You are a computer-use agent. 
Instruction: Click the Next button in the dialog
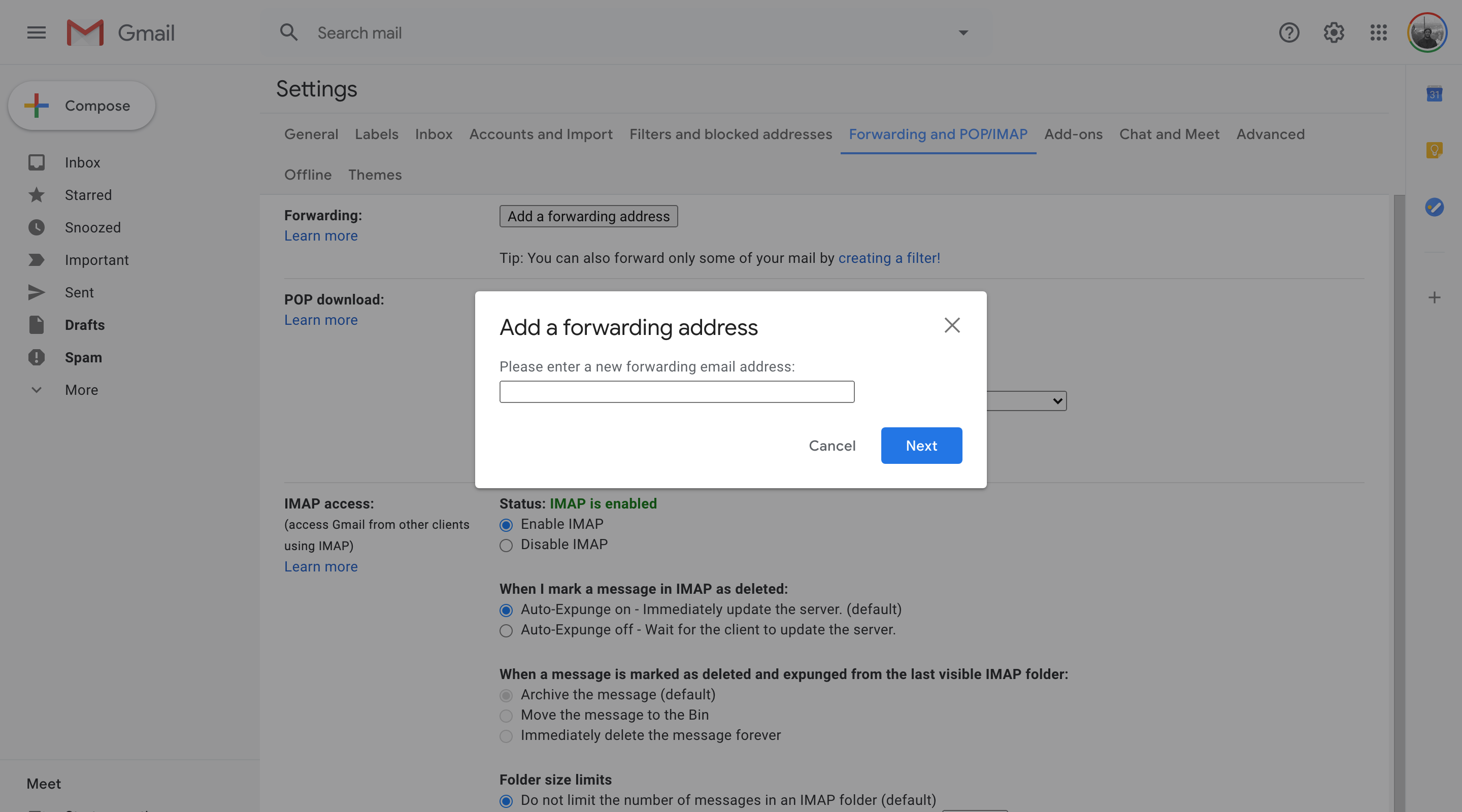(x=920, y=446)
